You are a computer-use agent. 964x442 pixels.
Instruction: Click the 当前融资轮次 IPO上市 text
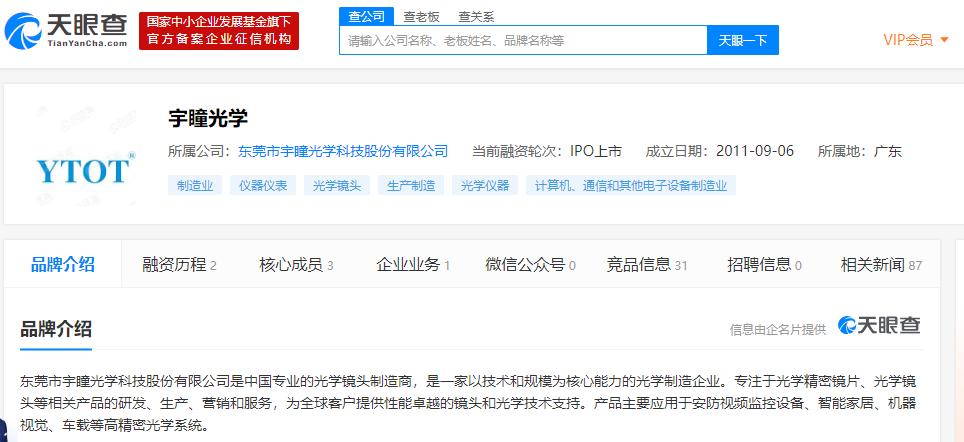tap(547, 151)
